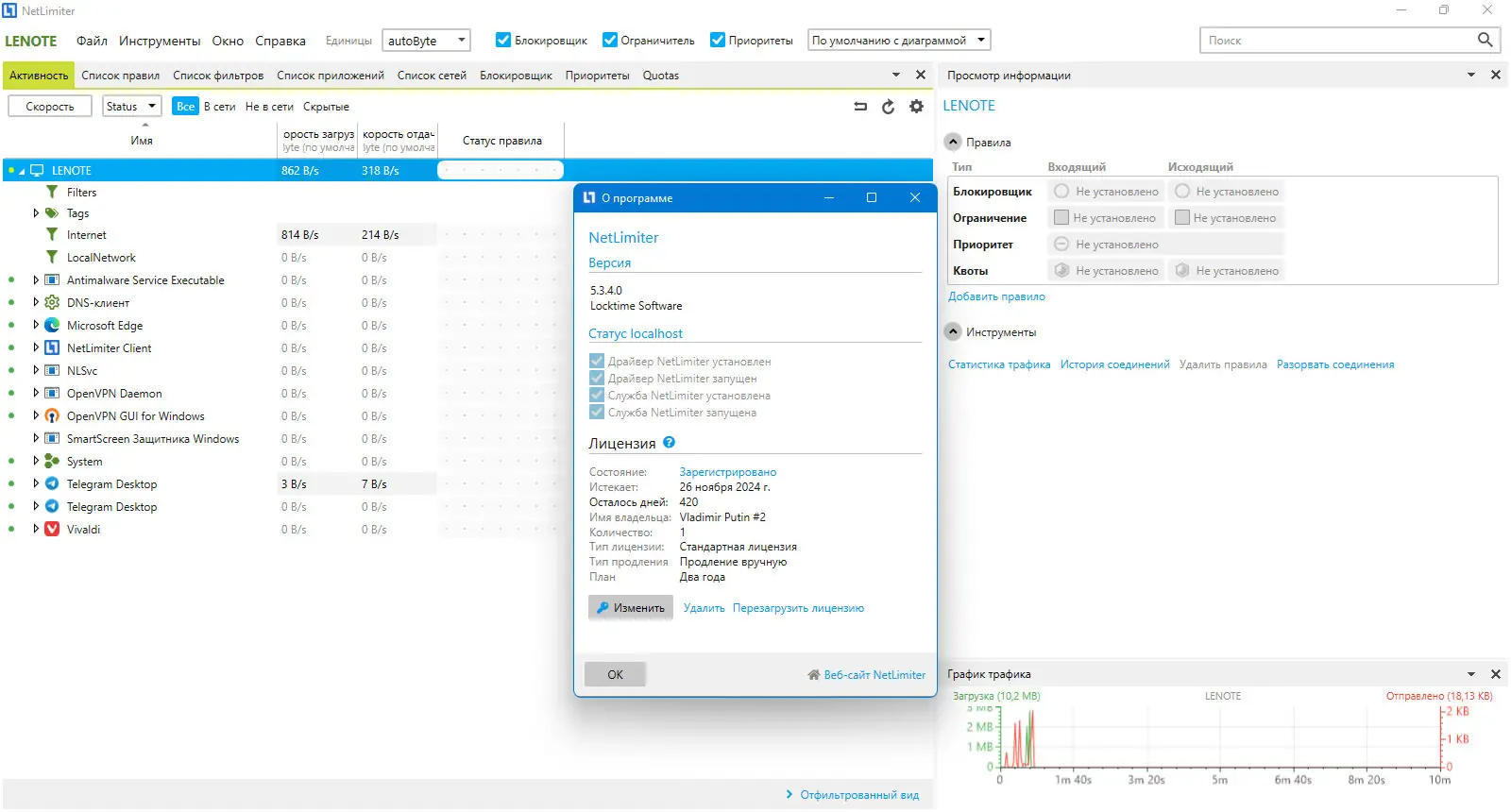1511x812 pixels.
Task: Click the Vivaldi application icon
Action: (x=52, y=529)
